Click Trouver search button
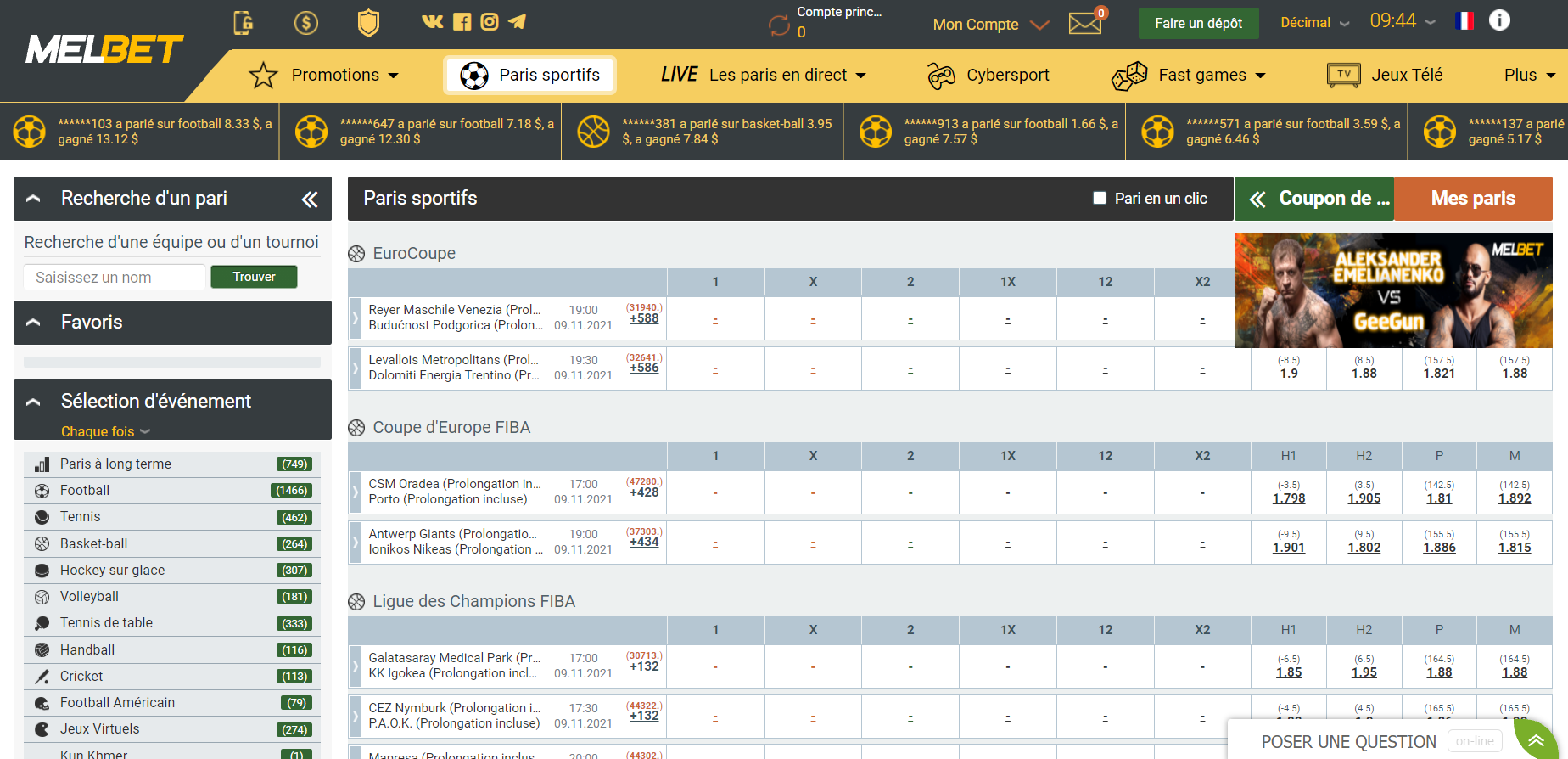The width and height of the screenshot is (1568, 759). pyautogui.click(x=254, y=277)
